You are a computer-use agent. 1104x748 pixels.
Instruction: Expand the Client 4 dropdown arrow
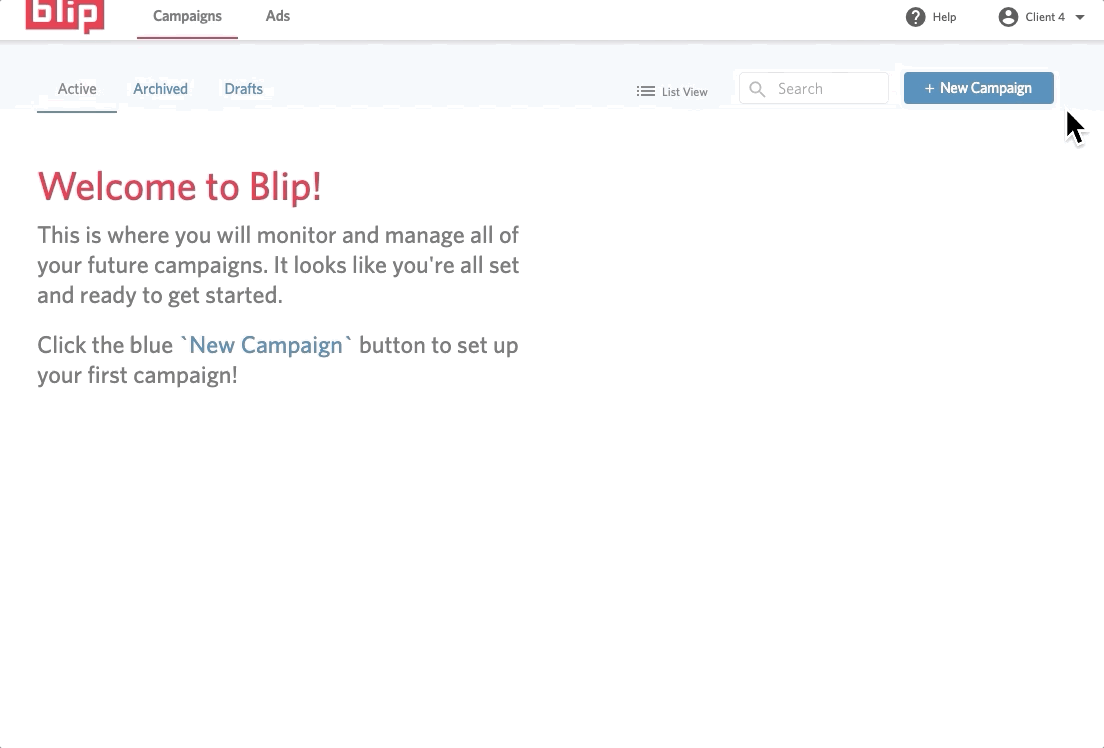(x=1079, y=17)
